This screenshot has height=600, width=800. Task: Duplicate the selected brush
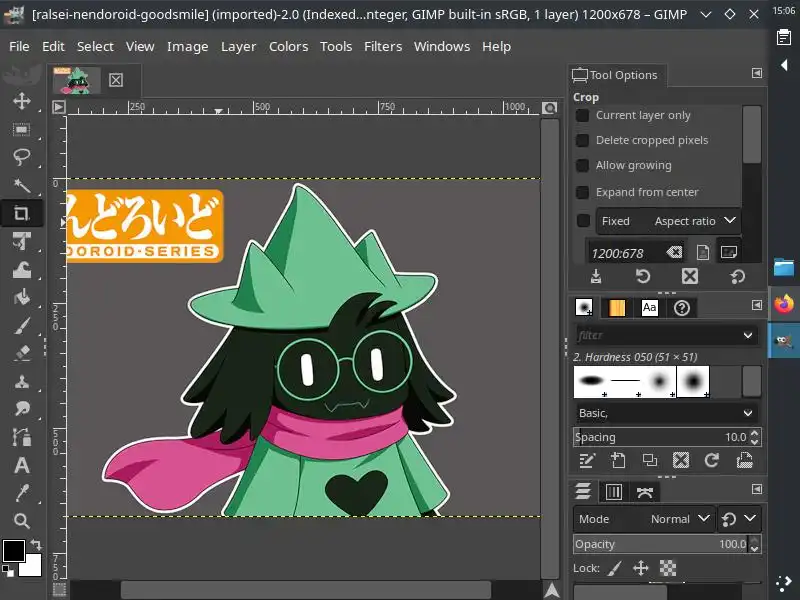(x=649, y=461)
